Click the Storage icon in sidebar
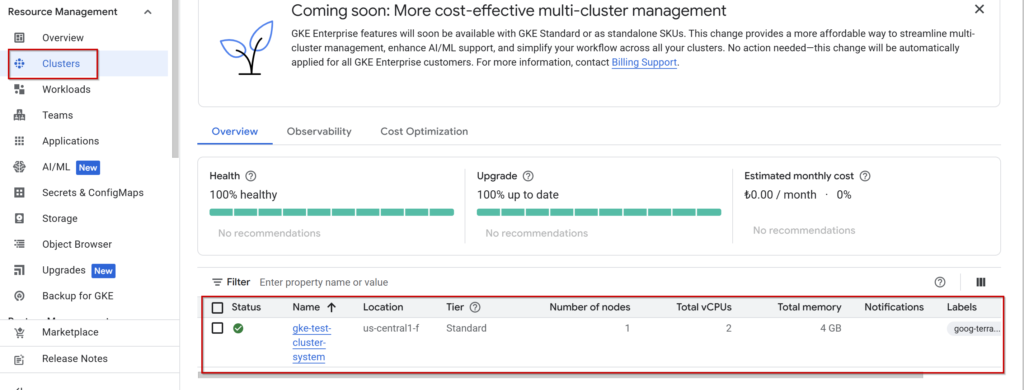The width and height of the screenshot is (1024, 390). point(20,218)
